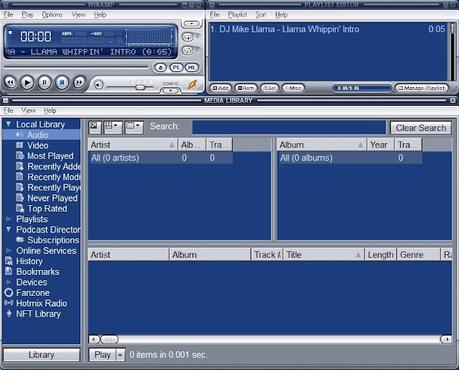The image size is (459, 370).
Task: Open the Sort menu in Playlist Editor
Action: (261, 15)
